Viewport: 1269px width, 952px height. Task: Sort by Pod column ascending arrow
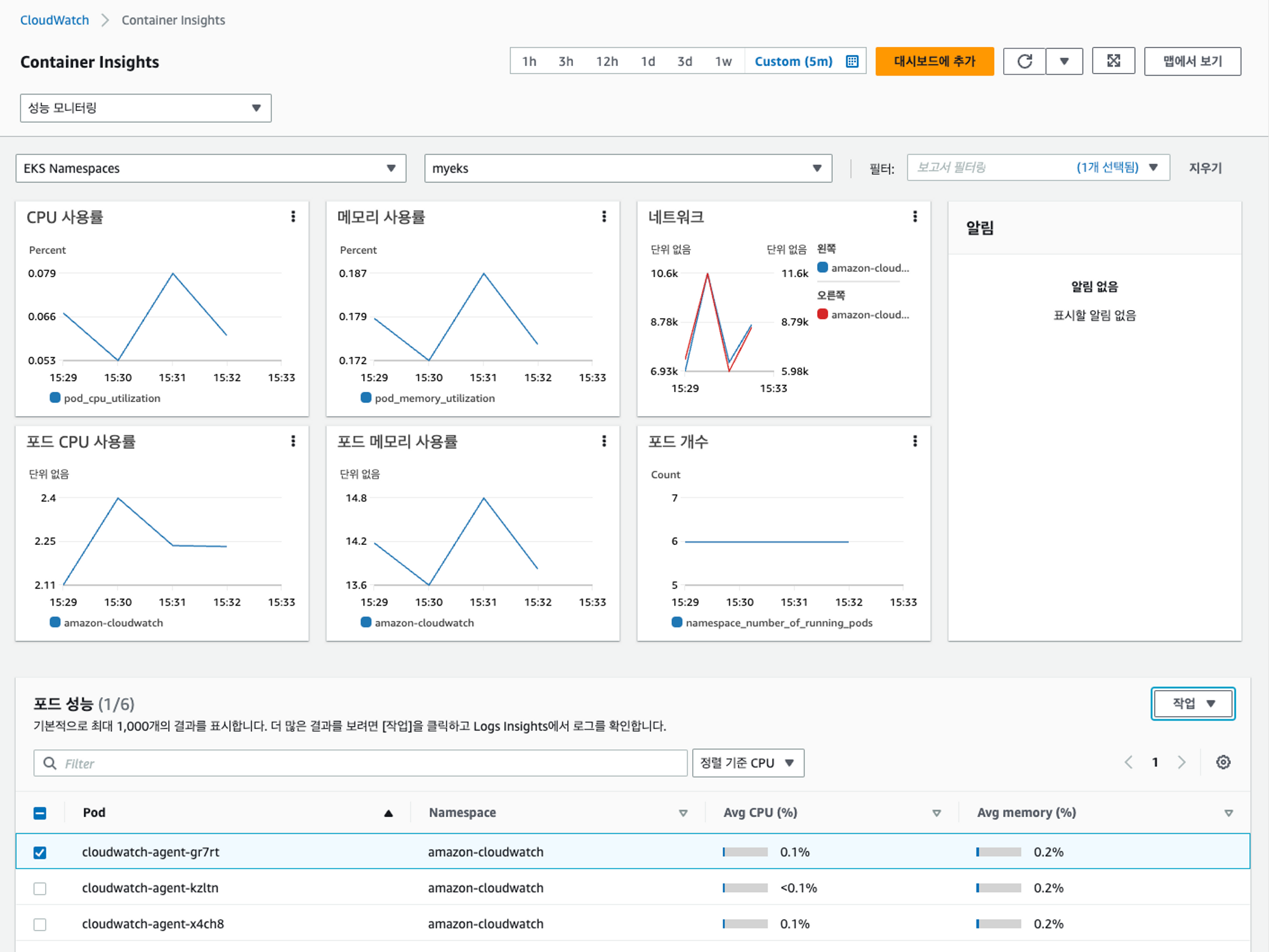point(388,814)
